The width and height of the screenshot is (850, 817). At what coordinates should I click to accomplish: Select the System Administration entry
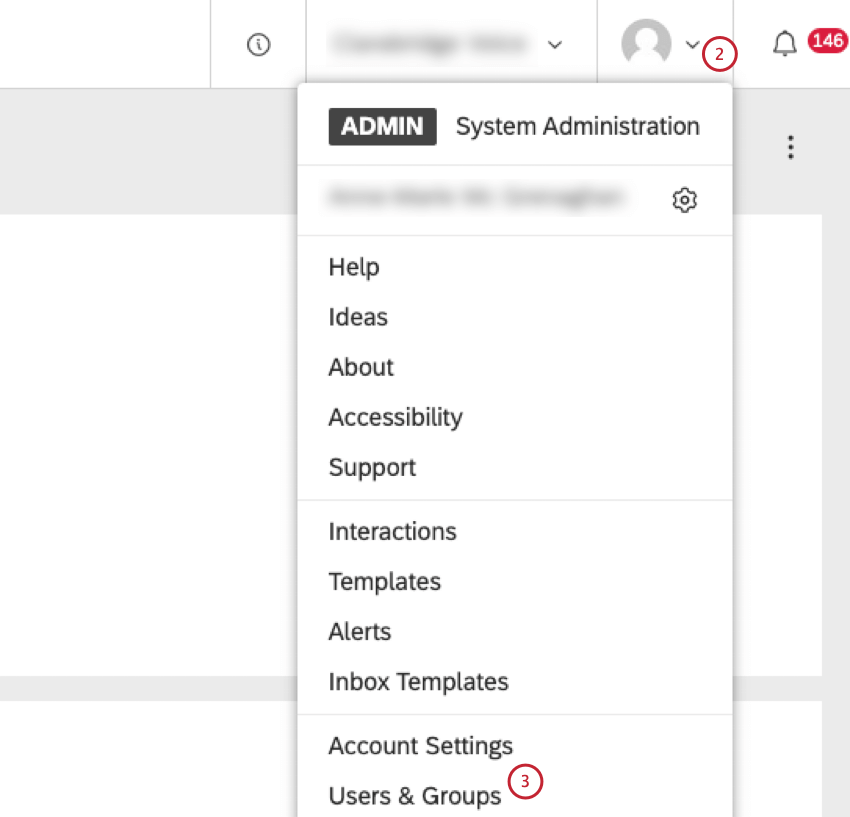pyautogui.click(x=577, y=126)
